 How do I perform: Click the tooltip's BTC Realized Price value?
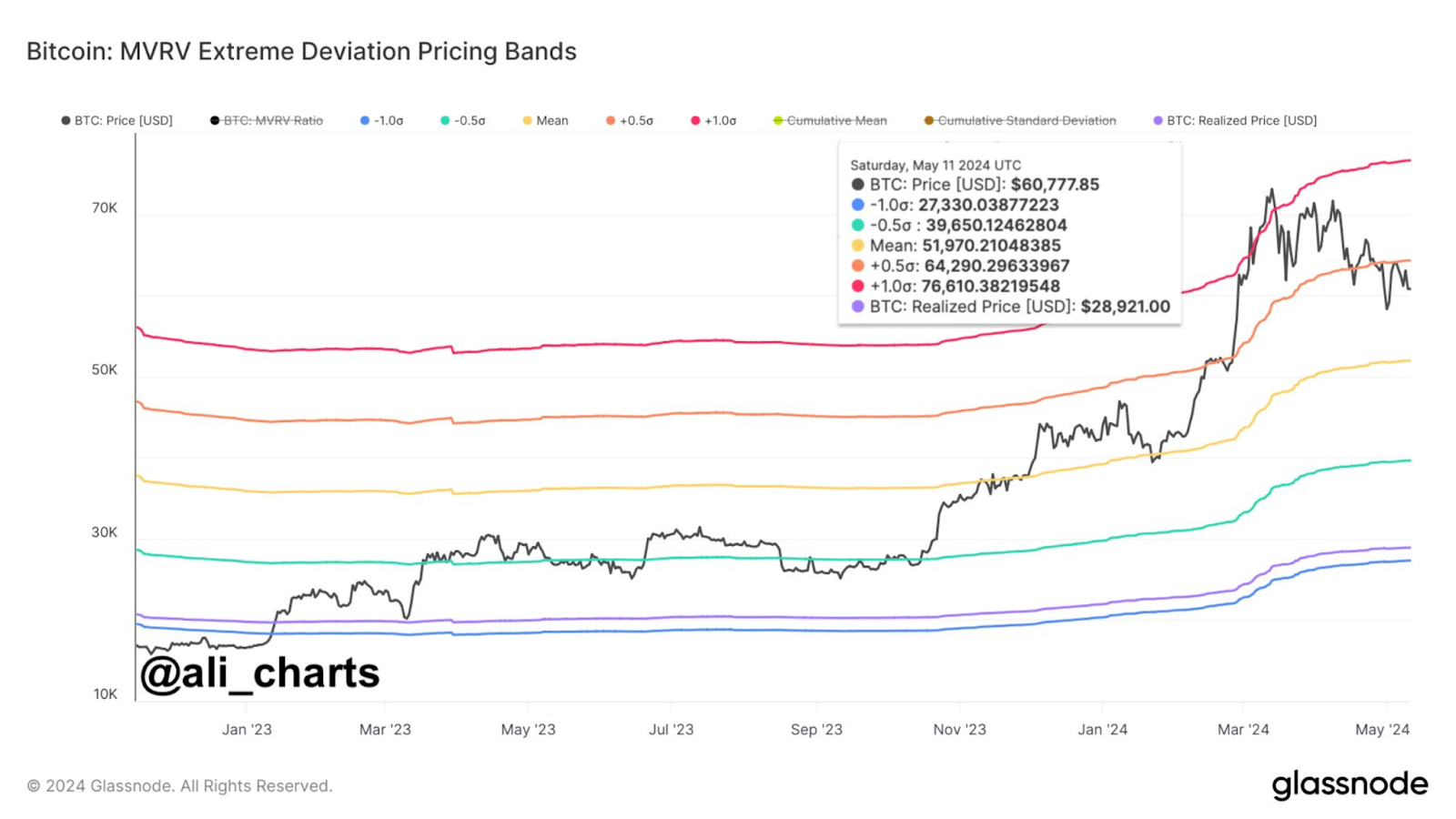(x=1126, y=307)
